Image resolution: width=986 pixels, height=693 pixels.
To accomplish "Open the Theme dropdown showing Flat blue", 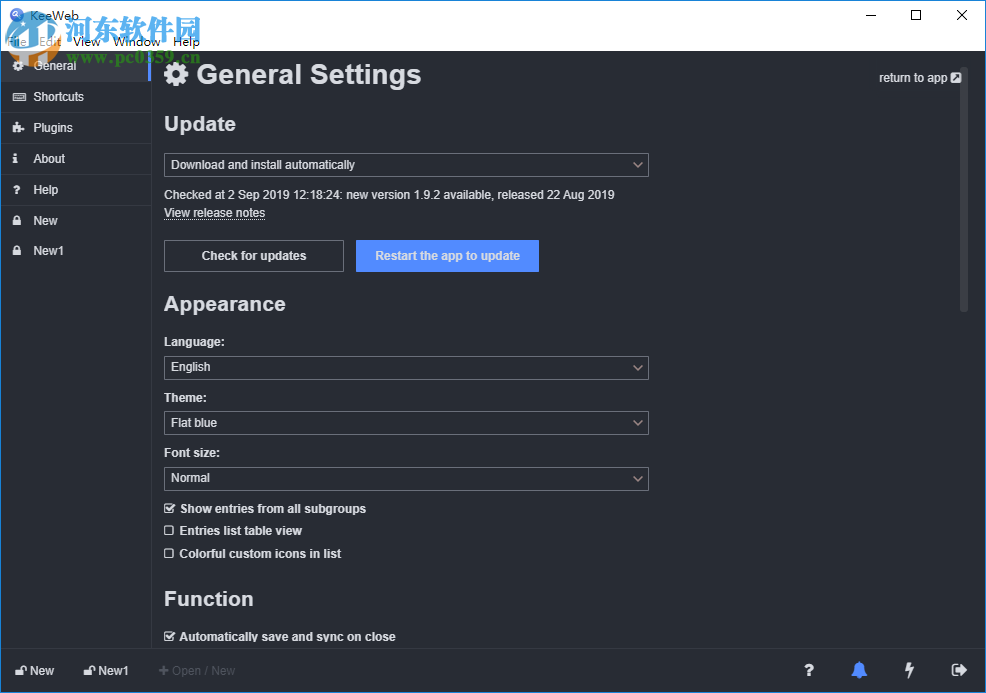I will click(405, 422).
